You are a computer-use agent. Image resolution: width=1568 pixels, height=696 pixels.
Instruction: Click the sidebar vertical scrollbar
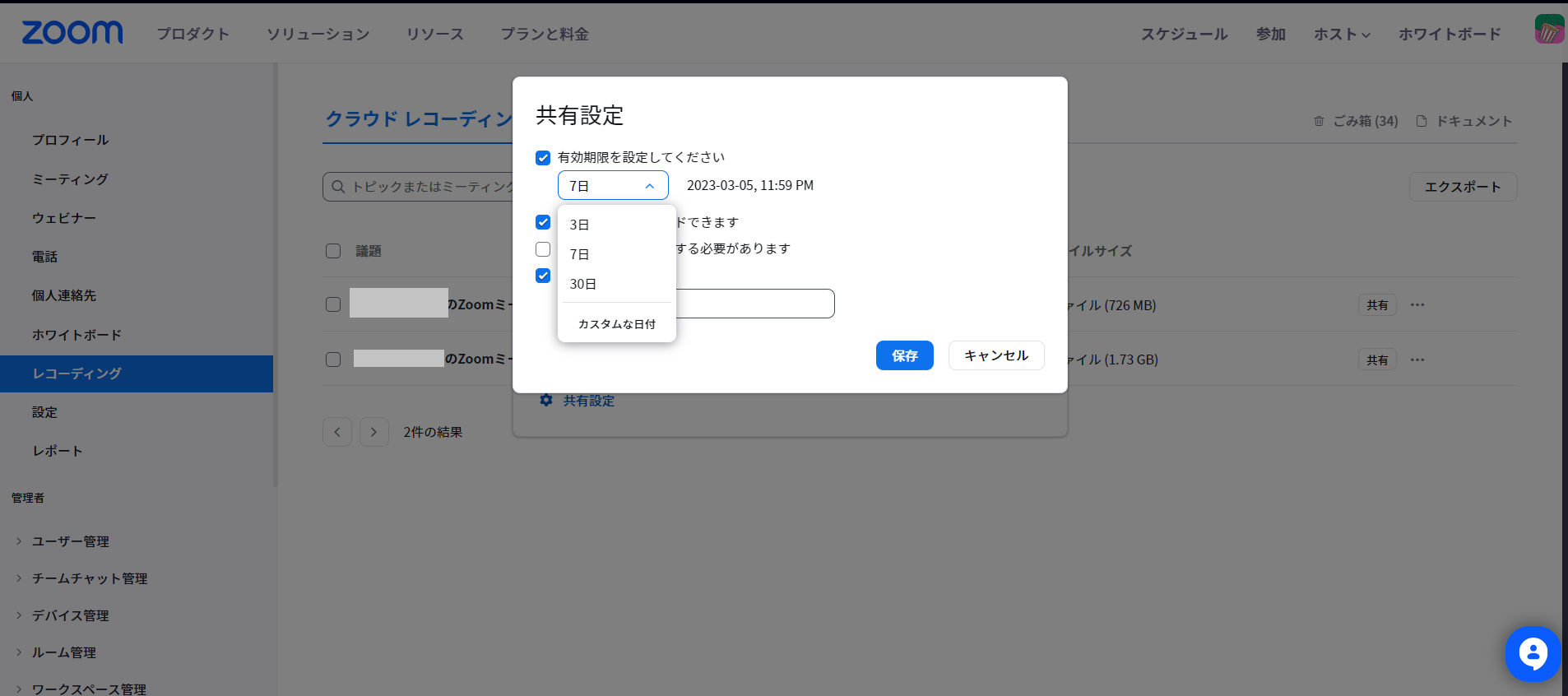pos(276,271)
